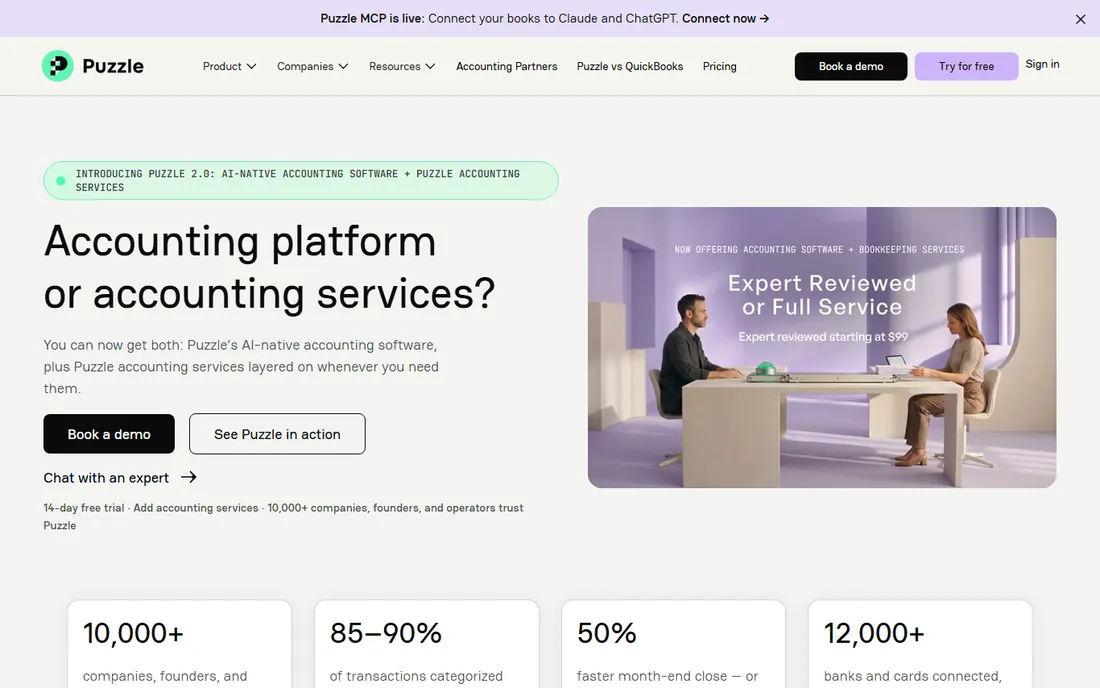Click the 'Accounting platform or accounting services?' headline
Image resolution: width=1100 pixels, height=688 pixels.
coord(269,267)
